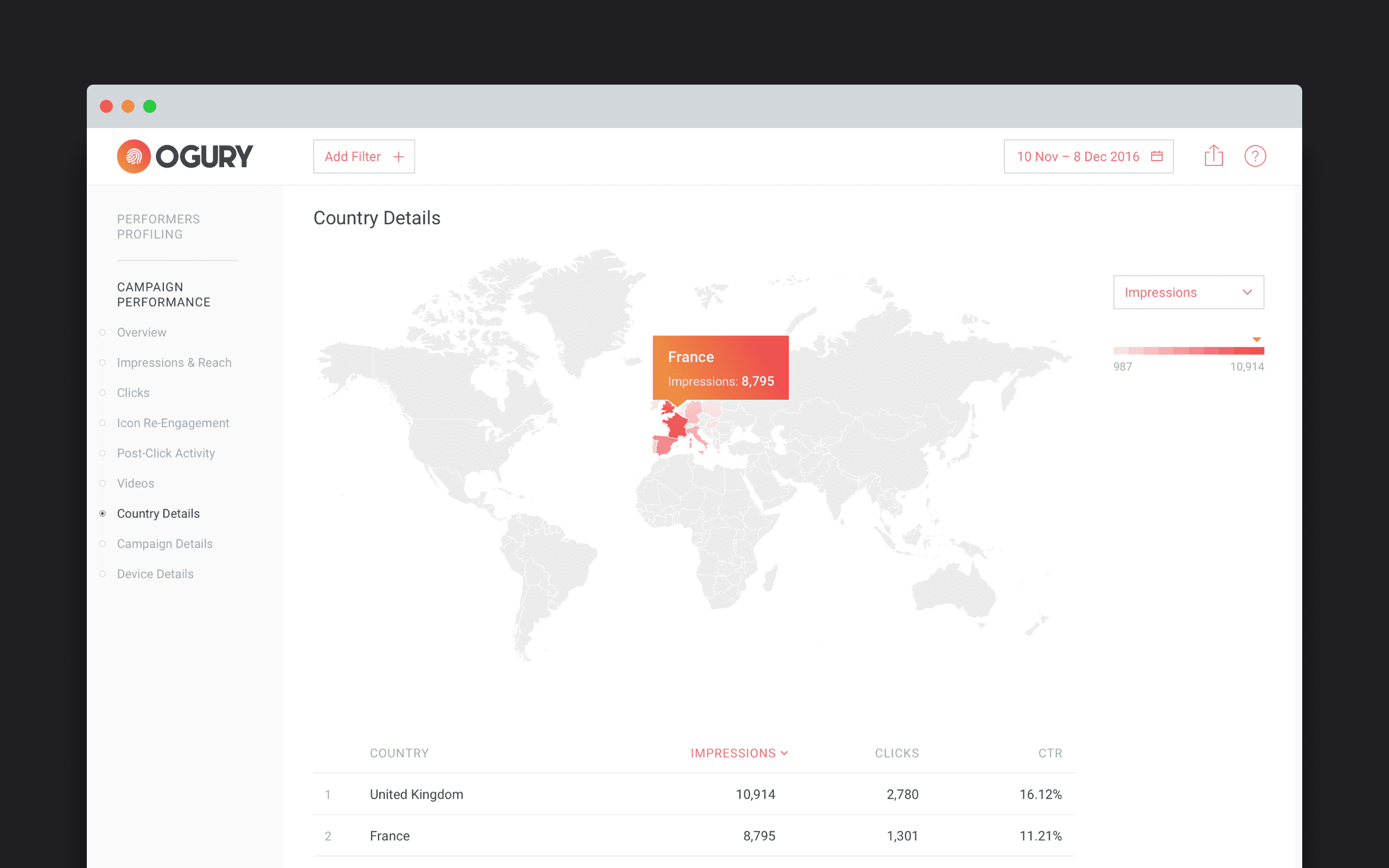
Task: Click the orange marker above color scale
Action: coord(1257,339)
